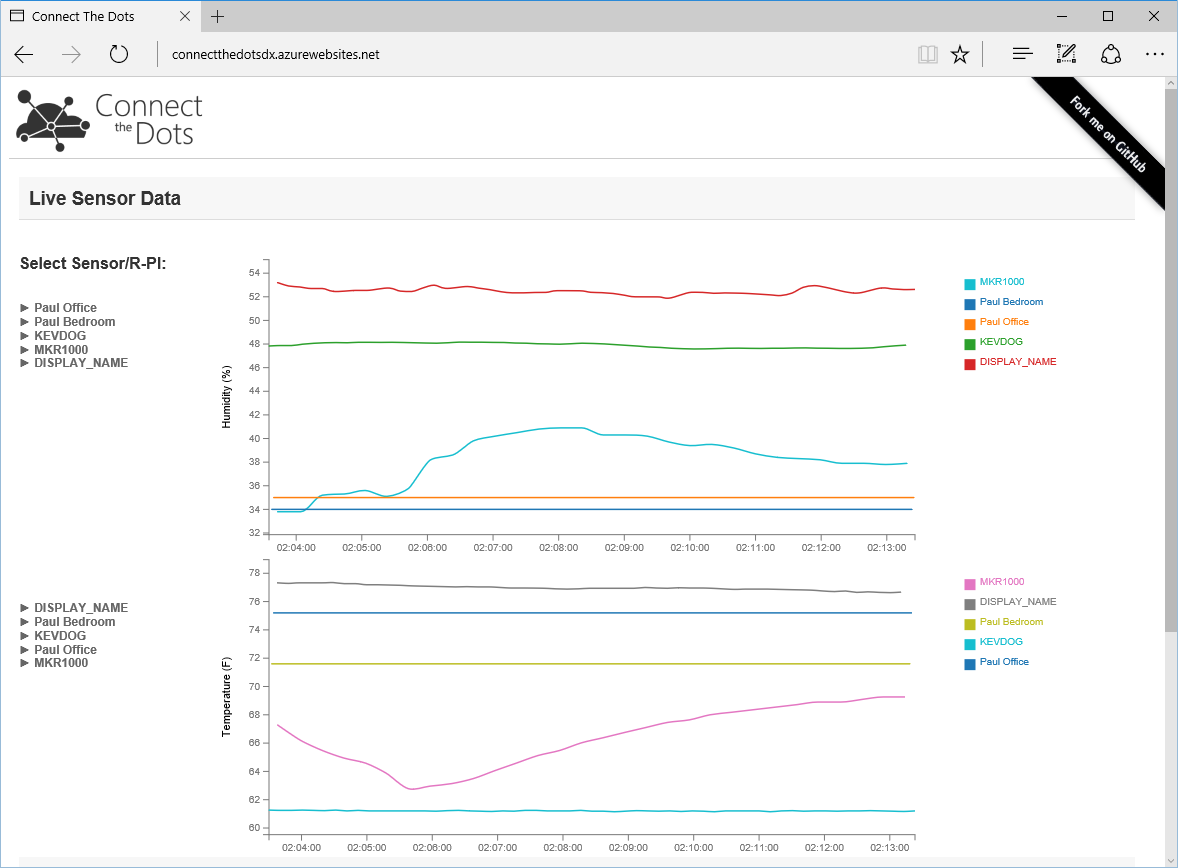Open the Edge Hub panel
Viewport: 1178px width, 868px height.
(x=1022, y=54)
